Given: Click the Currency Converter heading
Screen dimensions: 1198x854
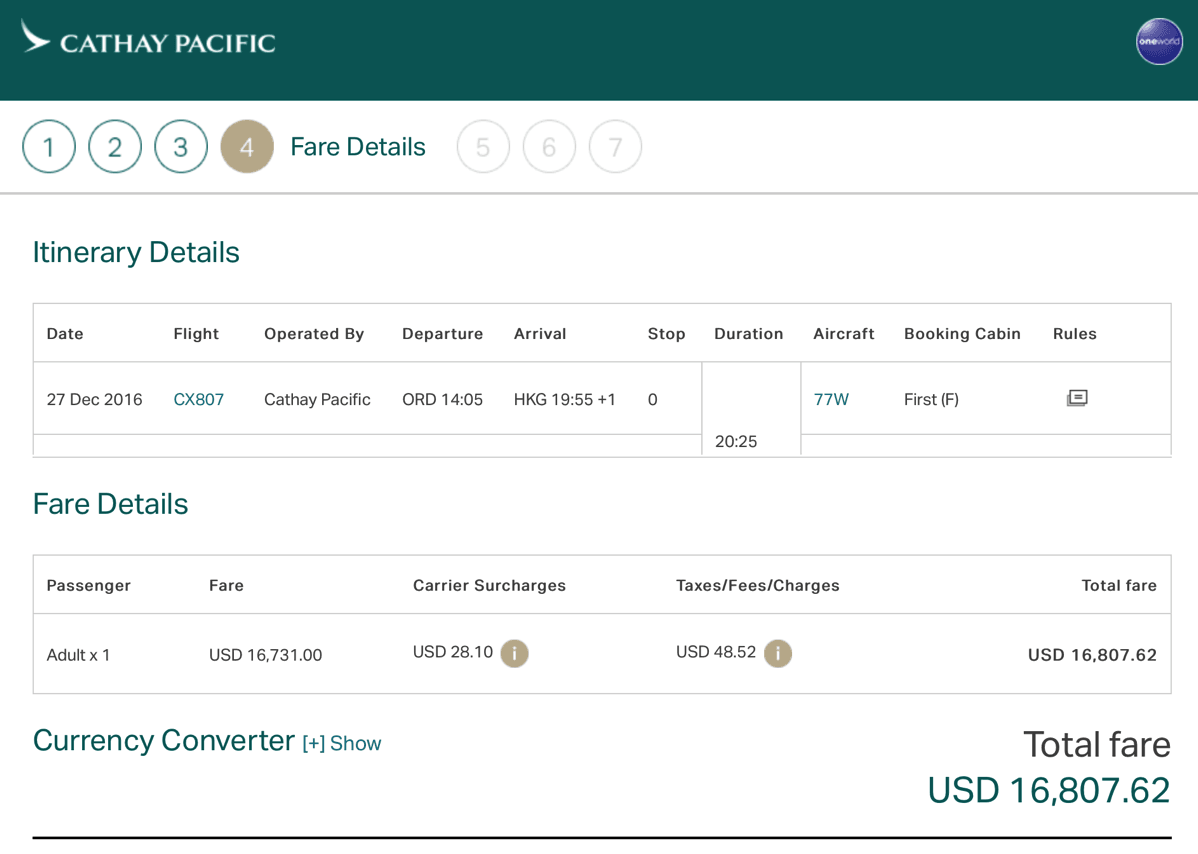Looking at the screenshot, I should click(x=164, y=740).
